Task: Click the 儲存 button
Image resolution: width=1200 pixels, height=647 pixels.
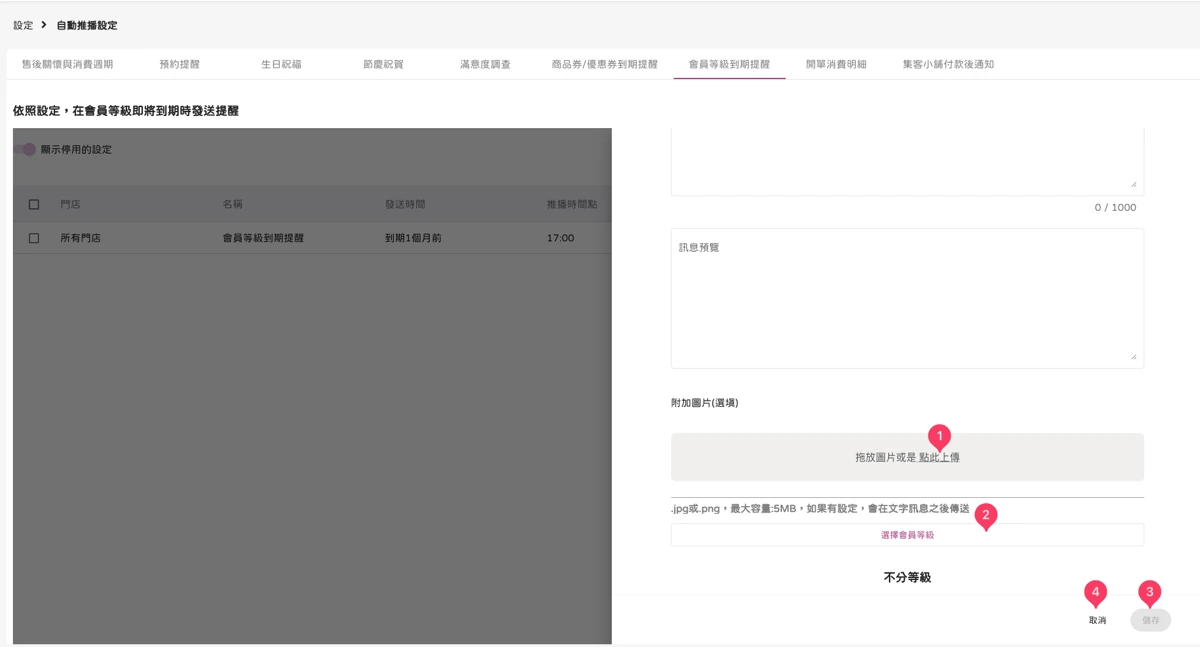Action: coord(1151,620)
